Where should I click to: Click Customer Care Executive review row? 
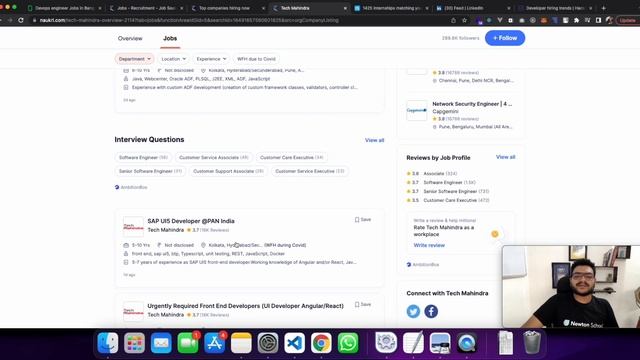(448, 200)
